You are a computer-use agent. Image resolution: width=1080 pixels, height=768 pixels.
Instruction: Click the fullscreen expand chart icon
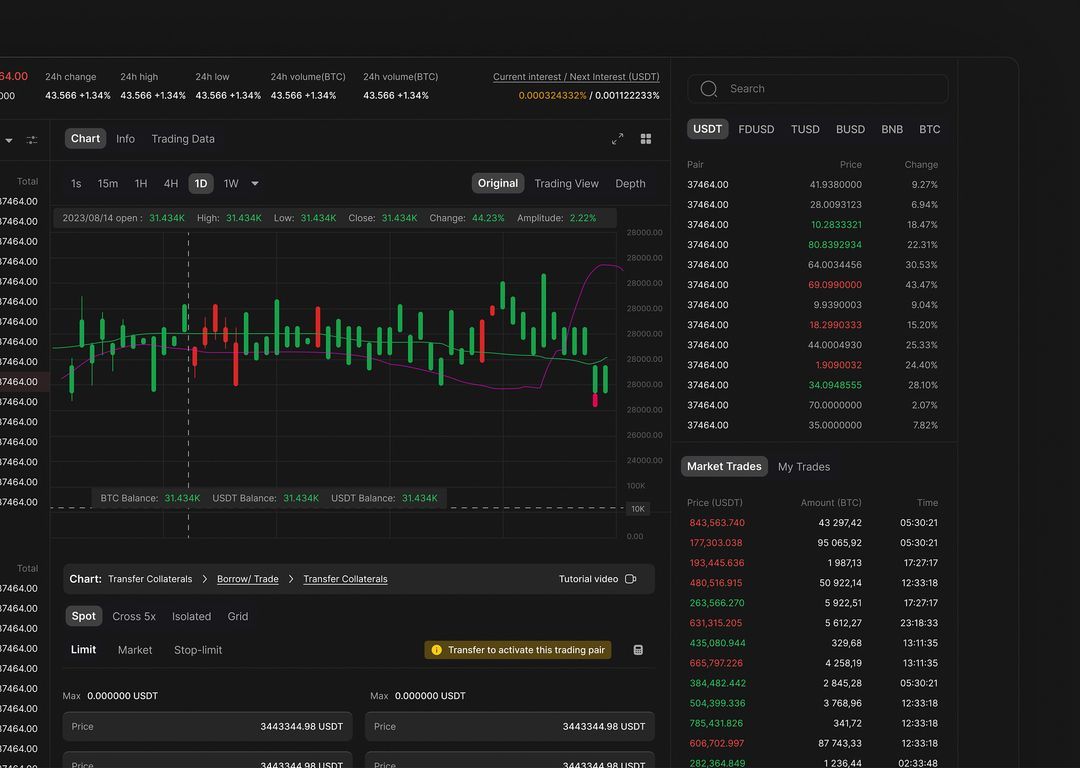pyautogui.click(x=617, y=138)
